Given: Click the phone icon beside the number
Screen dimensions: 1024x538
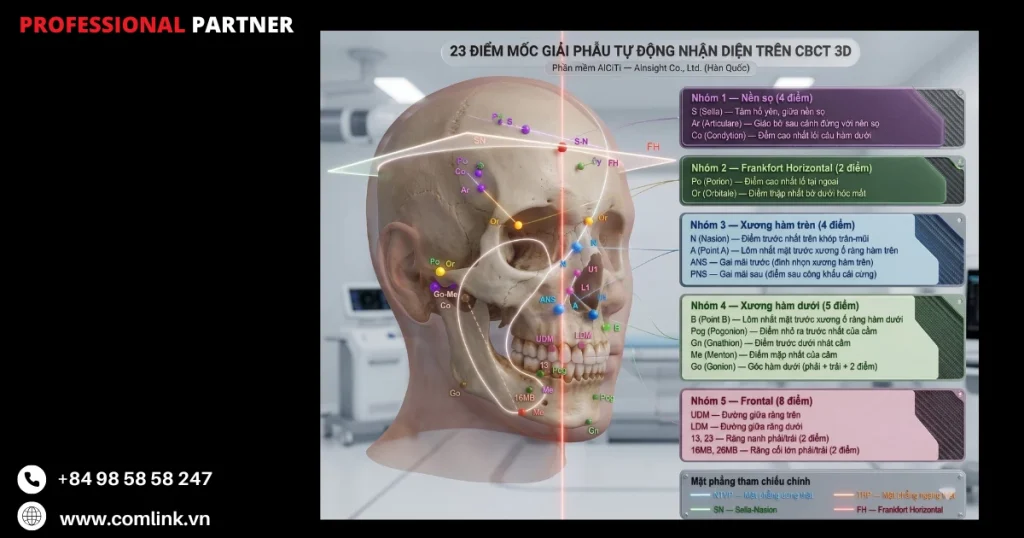Looking at the screenshot, I should coord(32,479).
